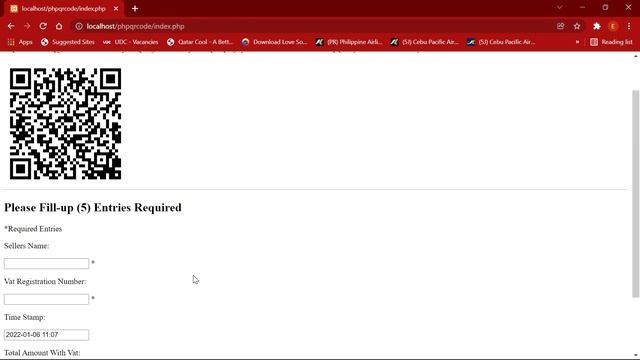Open (PR) Philippine Airlines bookmark
This screenshot has width=640, height=360.
tap(349, 42)
